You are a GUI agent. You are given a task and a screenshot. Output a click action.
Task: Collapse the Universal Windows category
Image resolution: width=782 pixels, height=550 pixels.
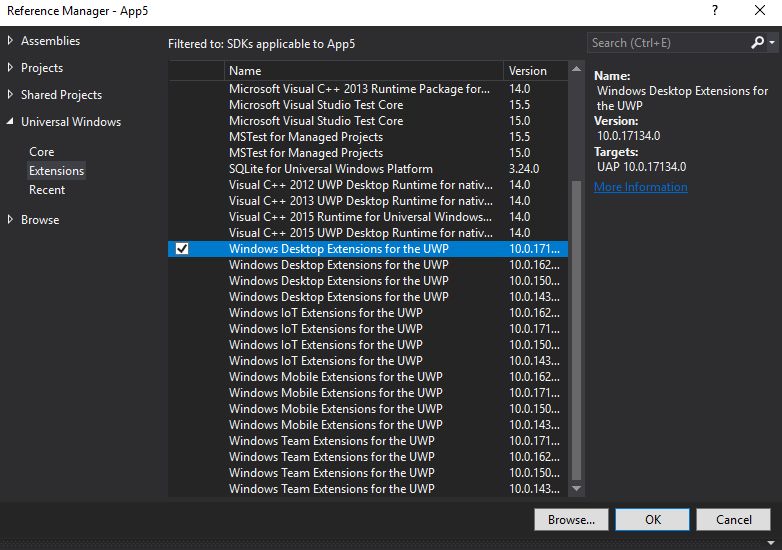coord(10,121)
